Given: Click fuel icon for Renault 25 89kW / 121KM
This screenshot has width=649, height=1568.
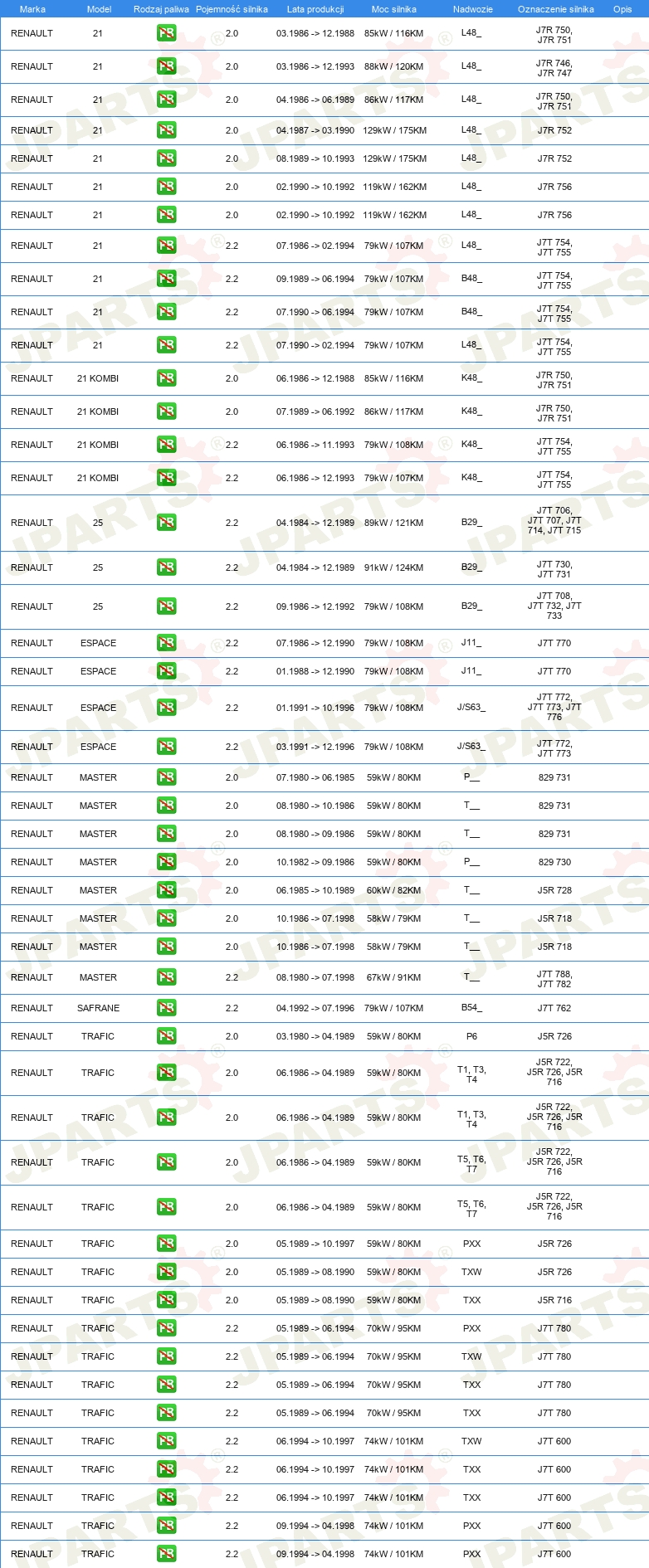Looking at the screenshot, I should [x=167, y=523].
